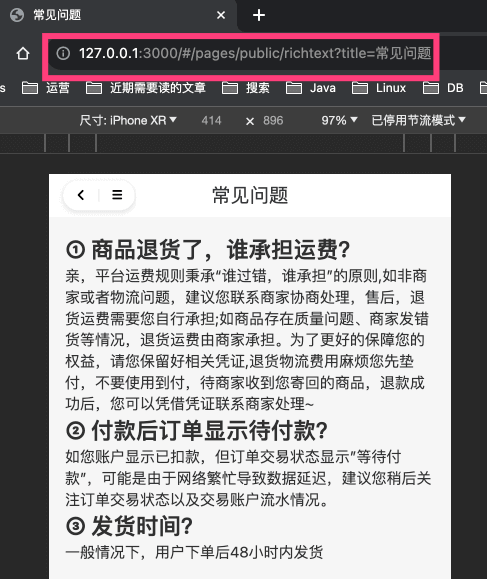Open the Java bookmark folder
This screenshot has height=579, width=487.
pyautogui.click(x=311, y=88)
